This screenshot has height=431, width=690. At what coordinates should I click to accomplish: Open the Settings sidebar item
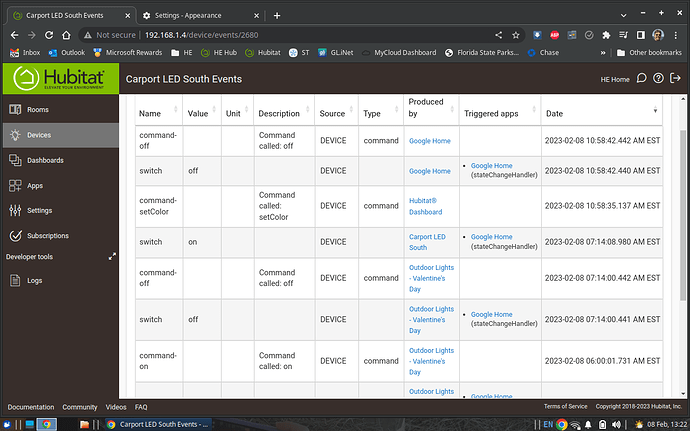pyautogui.click(x=60, y=210)
